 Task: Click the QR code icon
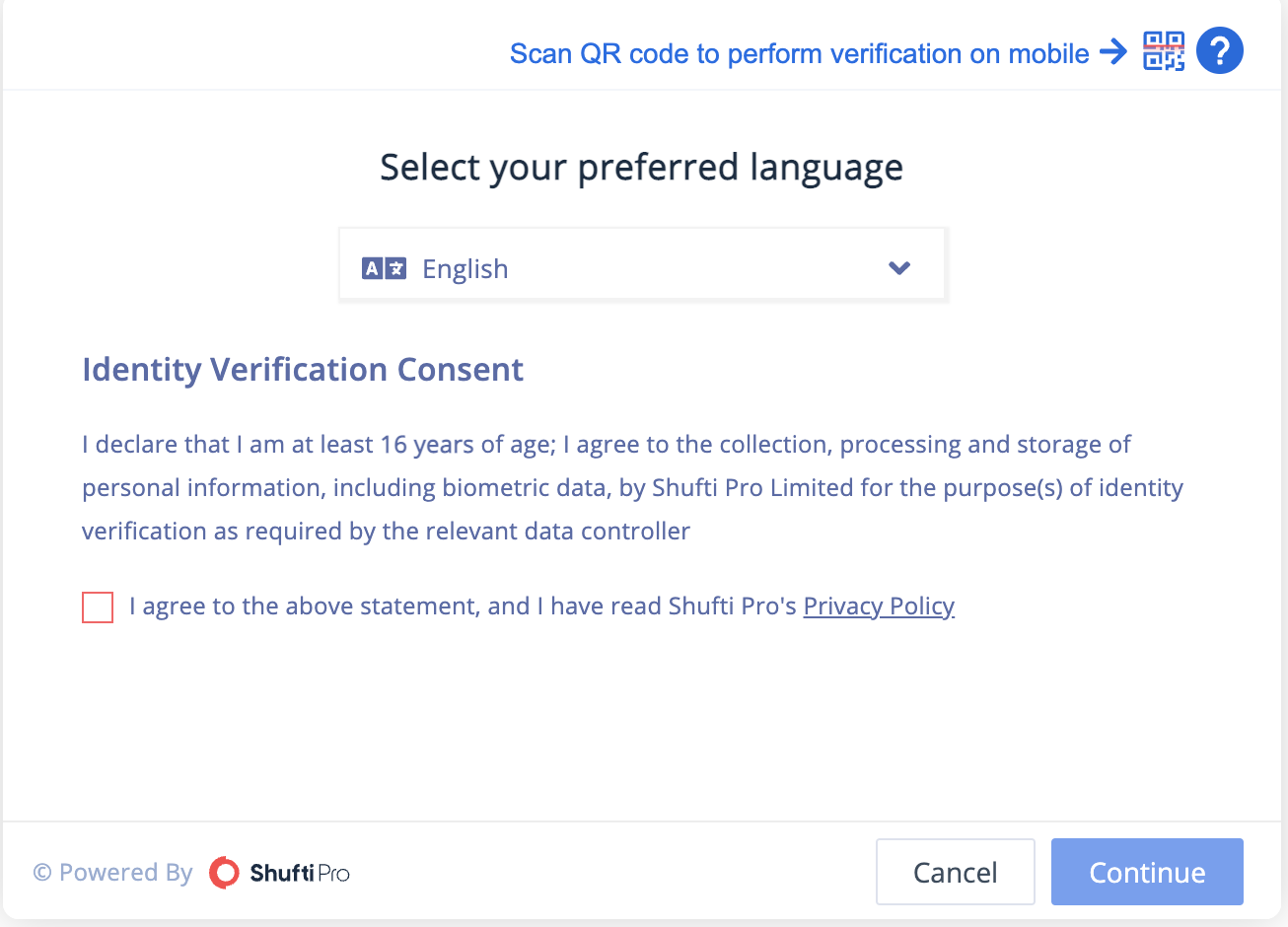tap(1164, 51)
